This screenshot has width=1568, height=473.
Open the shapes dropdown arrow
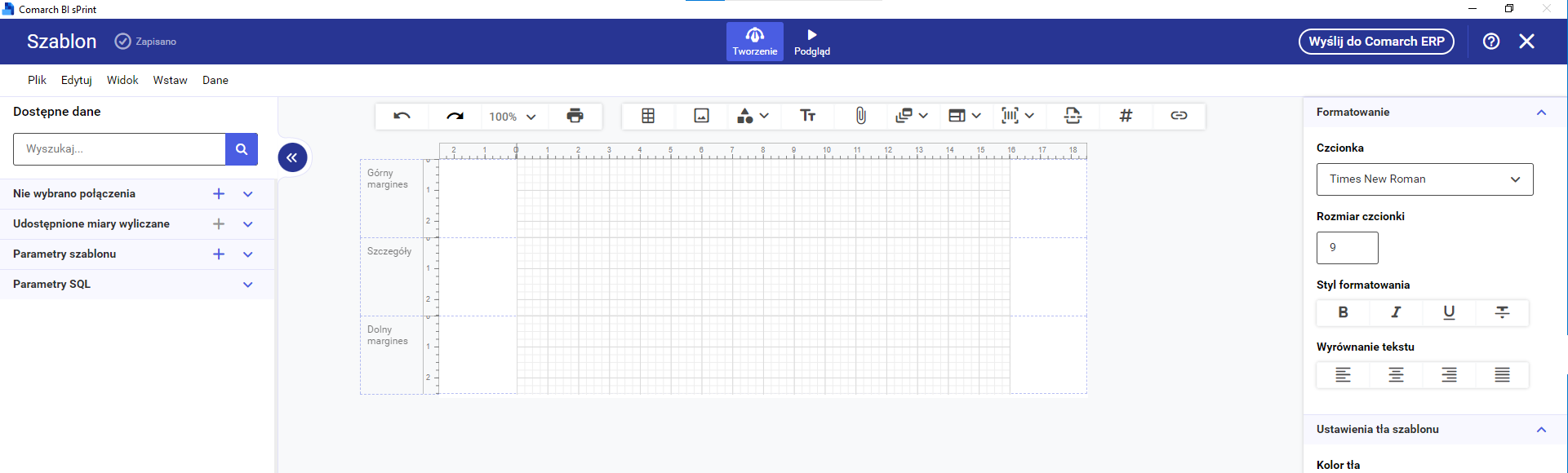(x=764, y=116)
